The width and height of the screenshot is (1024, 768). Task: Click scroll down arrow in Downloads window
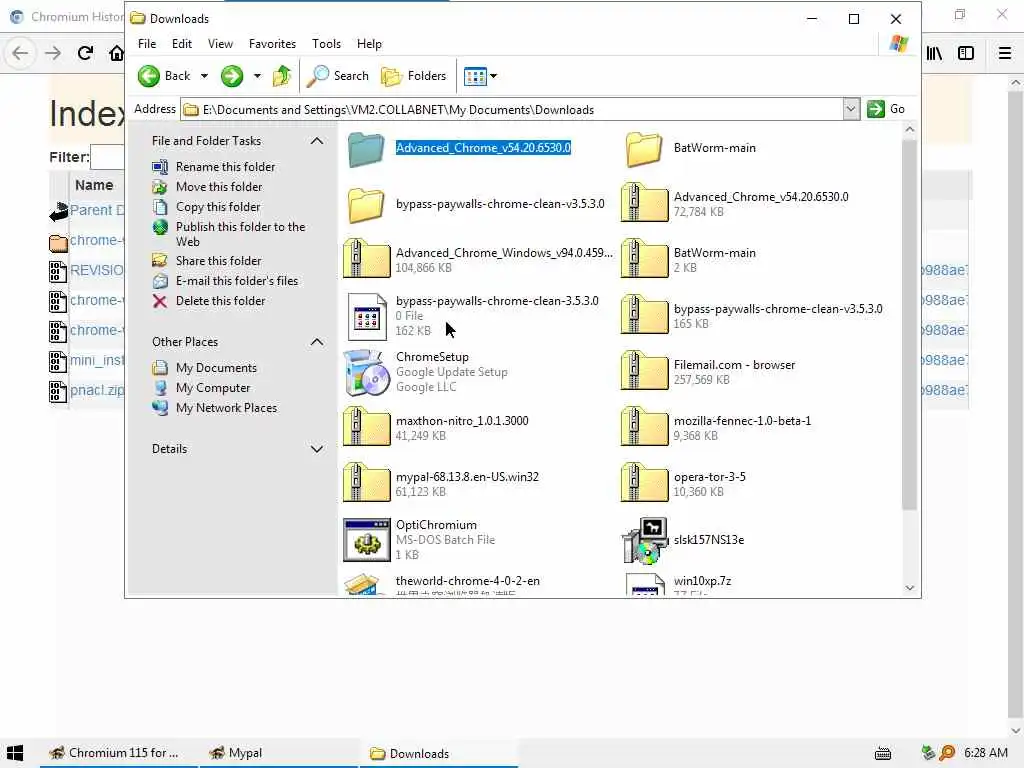point(909,588)
